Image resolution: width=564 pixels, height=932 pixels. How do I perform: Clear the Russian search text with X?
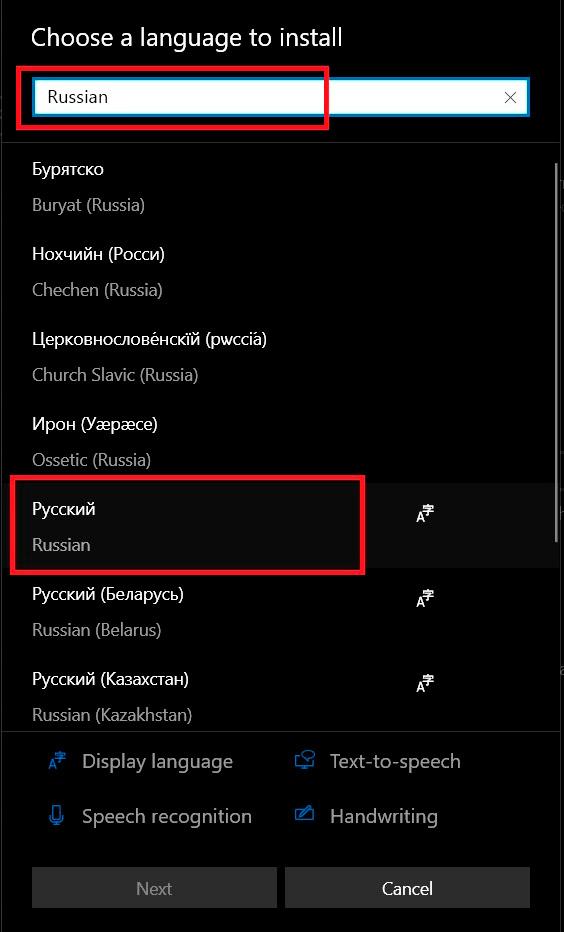point(510,97)
